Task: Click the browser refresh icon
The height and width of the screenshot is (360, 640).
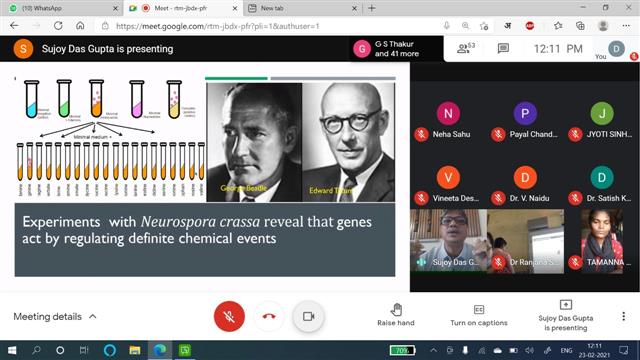Action: (x=58, y=26)
